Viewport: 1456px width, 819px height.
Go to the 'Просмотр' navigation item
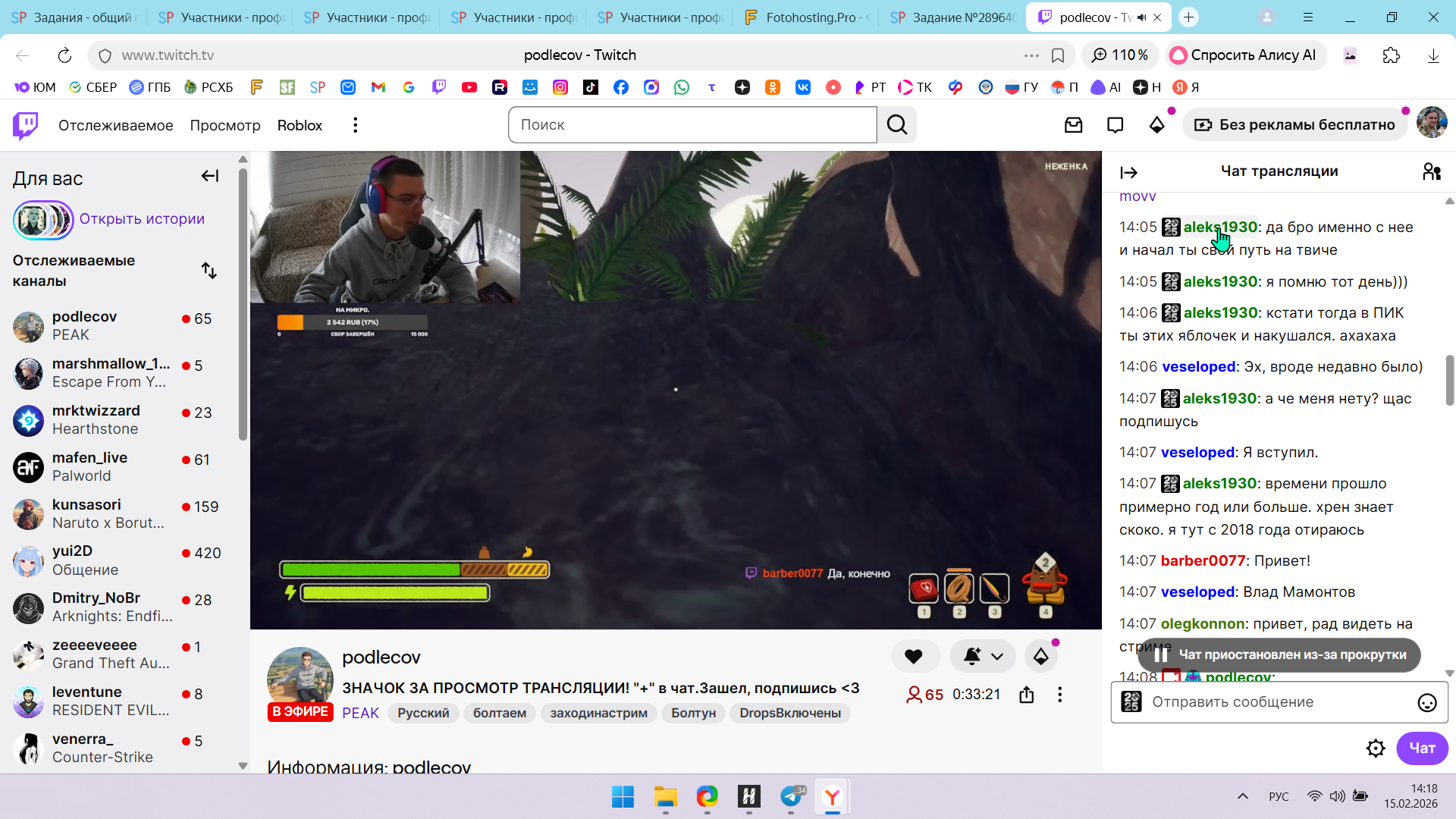coord(224,125)
